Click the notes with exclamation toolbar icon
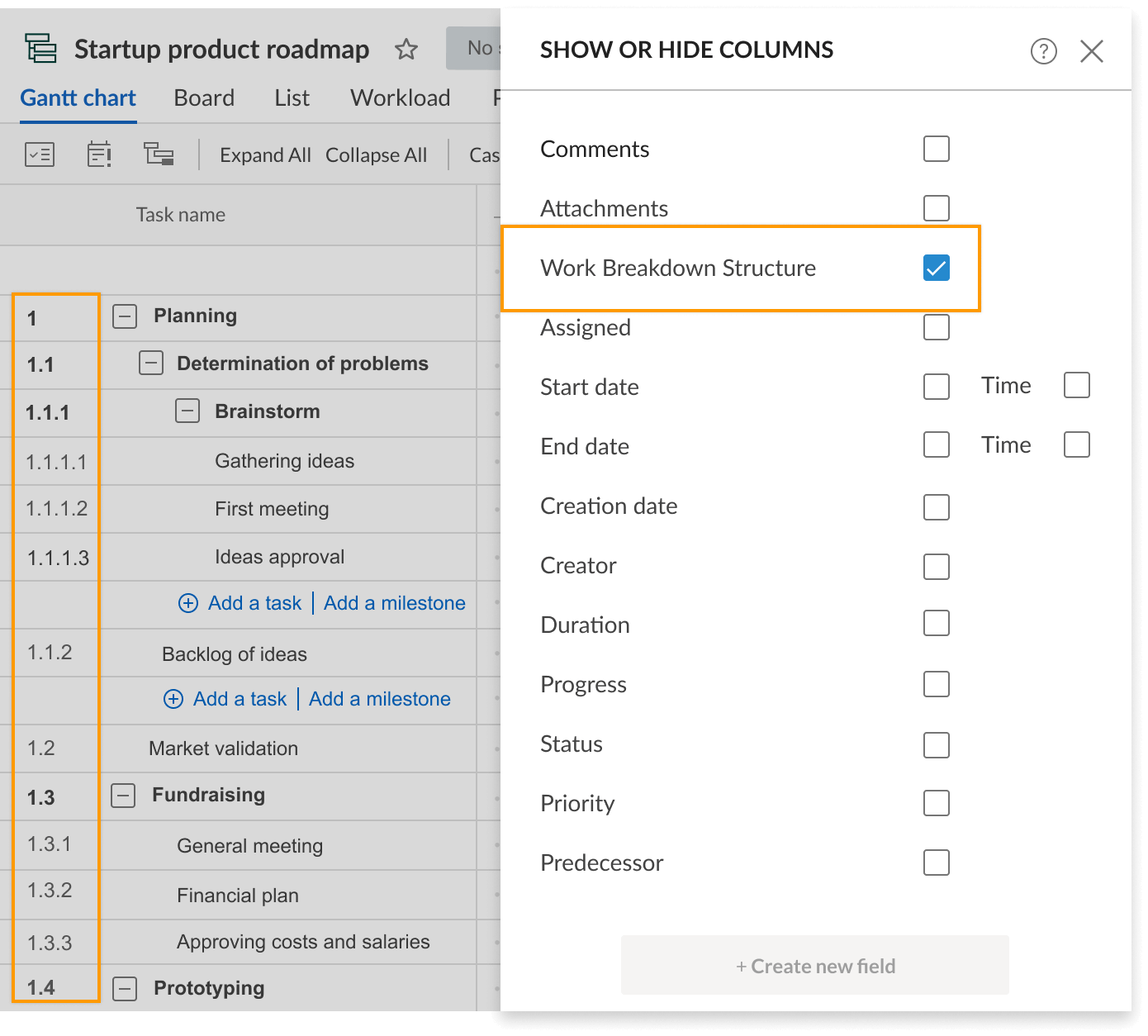This screenshot has width=1148, height=1036. coord(98,154)
